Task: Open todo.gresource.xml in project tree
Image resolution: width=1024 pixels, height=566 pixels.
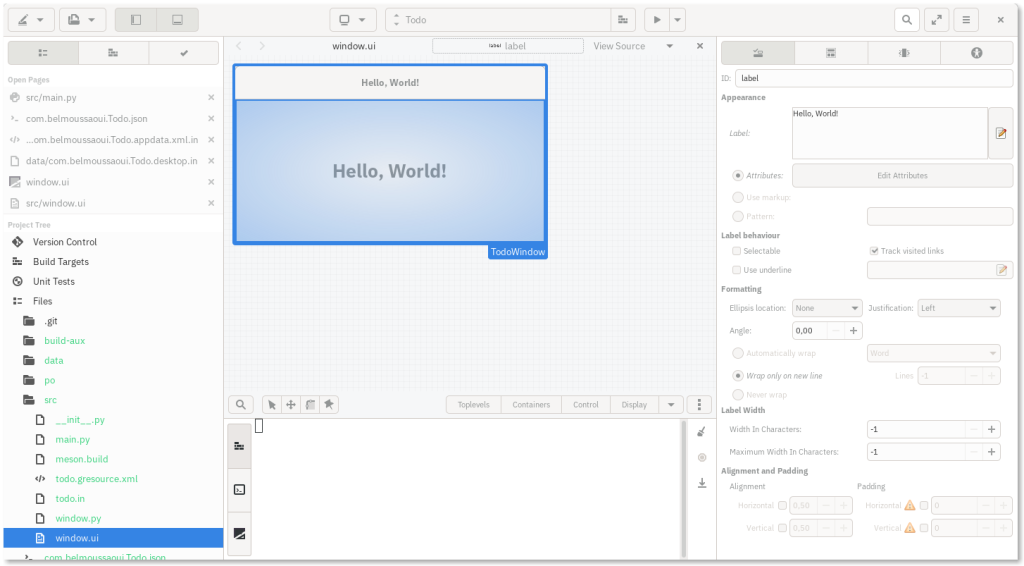Action: point(97,479)
